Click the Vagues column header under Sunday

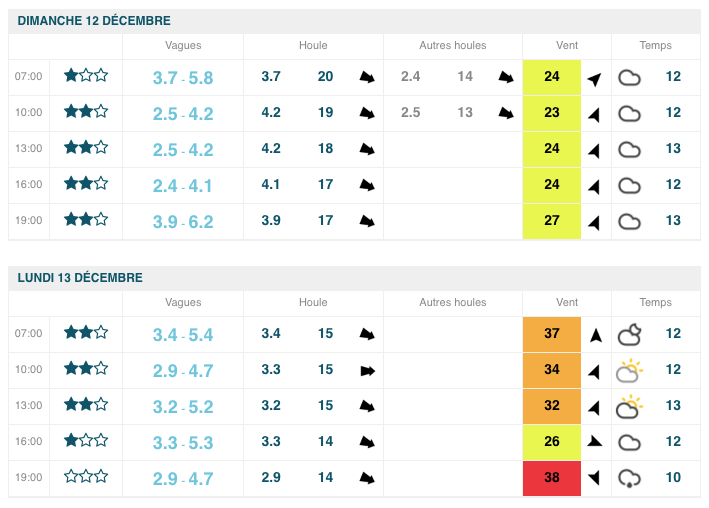[183, 46]
